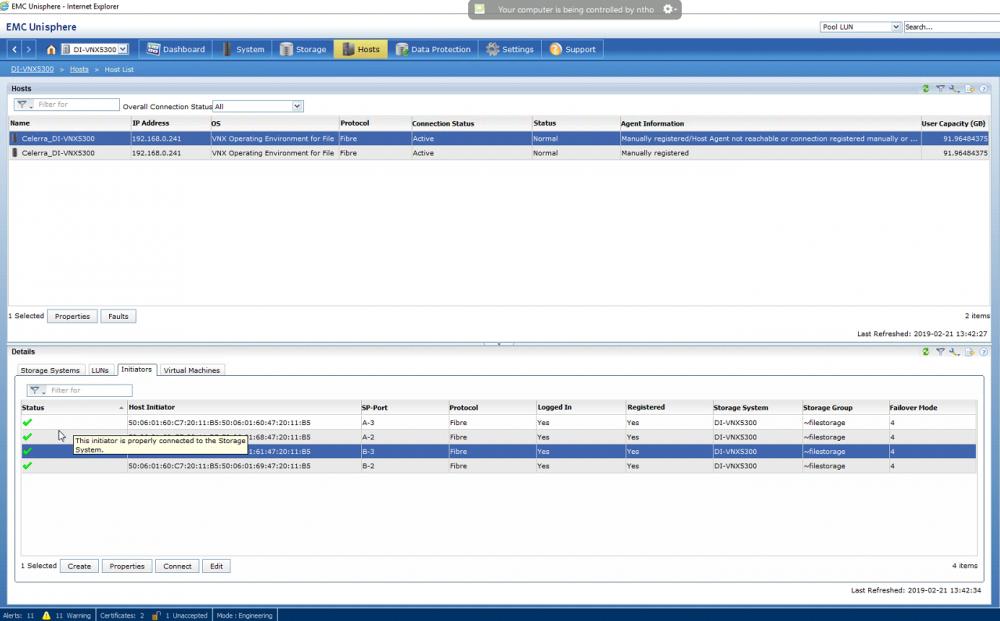Open the Dashboard menu

176,49
